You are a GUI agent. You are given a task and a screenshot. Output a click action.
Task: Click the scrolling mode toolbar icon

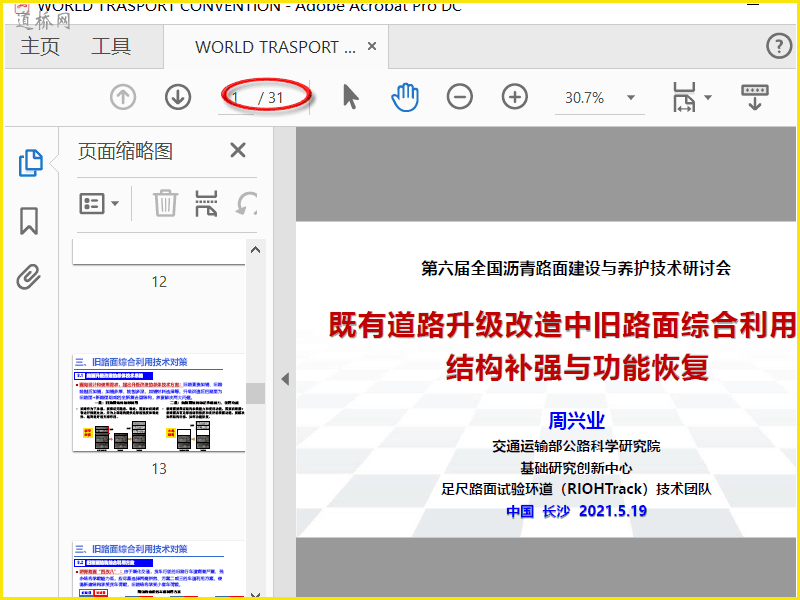(x=755, y=97)
